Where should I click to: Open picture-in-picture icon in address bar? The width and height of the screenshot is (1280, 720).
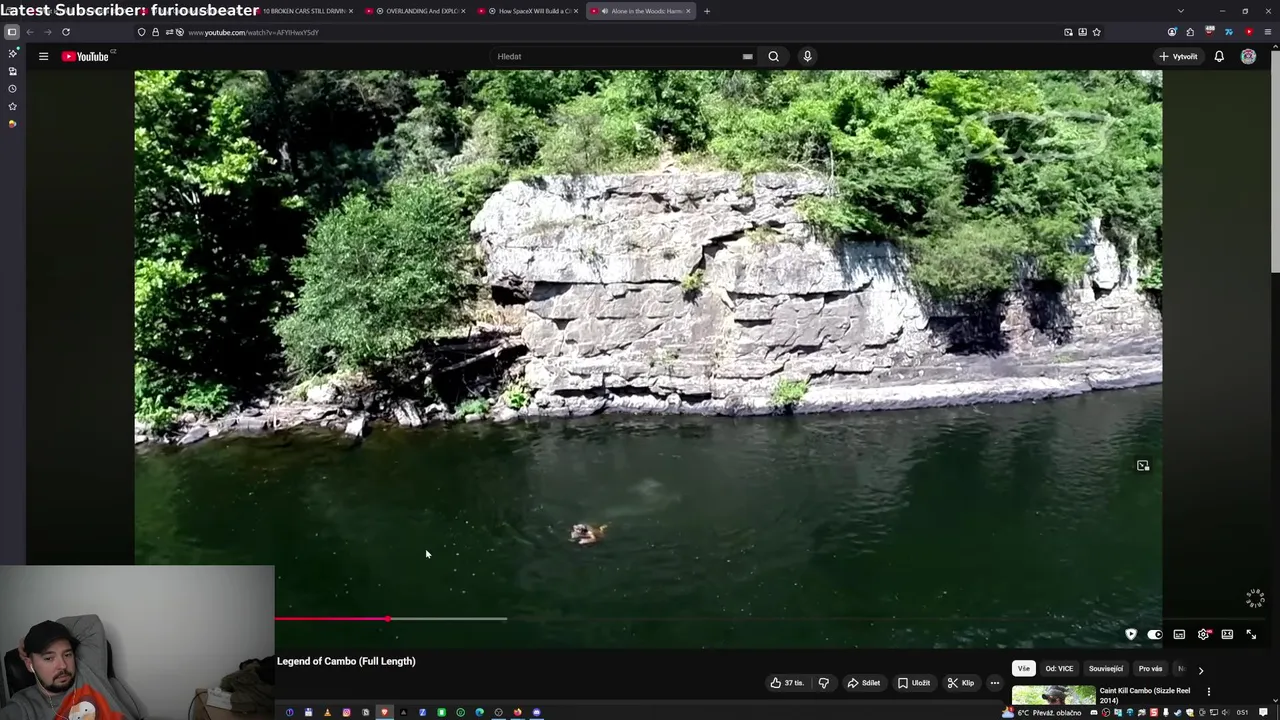(1068, 32)
